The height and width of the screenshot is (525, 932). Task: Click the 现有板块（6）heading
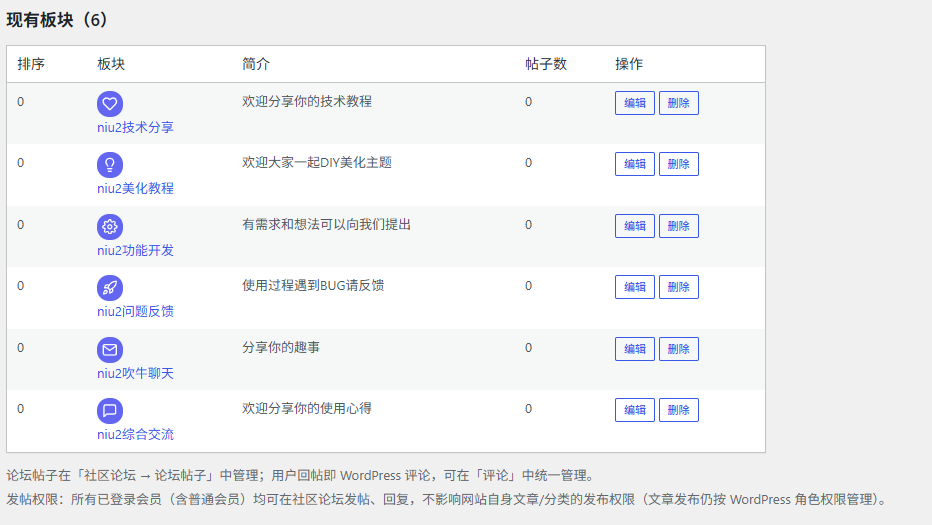pyautogui.click(x=57, y=20)
